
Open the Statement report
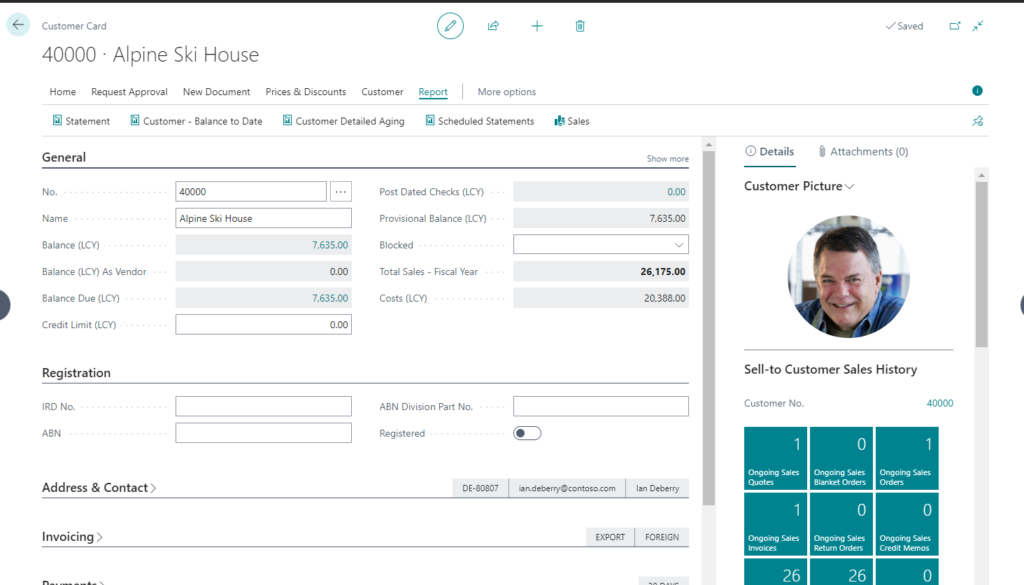click(x=81, y=121)
